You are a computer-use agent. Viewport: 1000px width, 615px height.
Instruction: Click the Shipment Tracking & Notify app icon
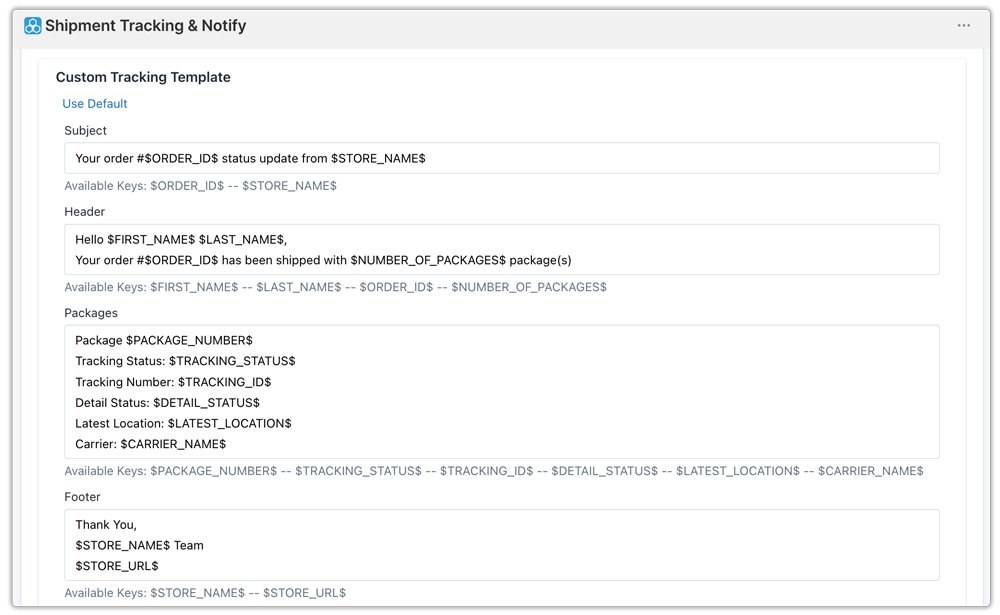[33, 26]
